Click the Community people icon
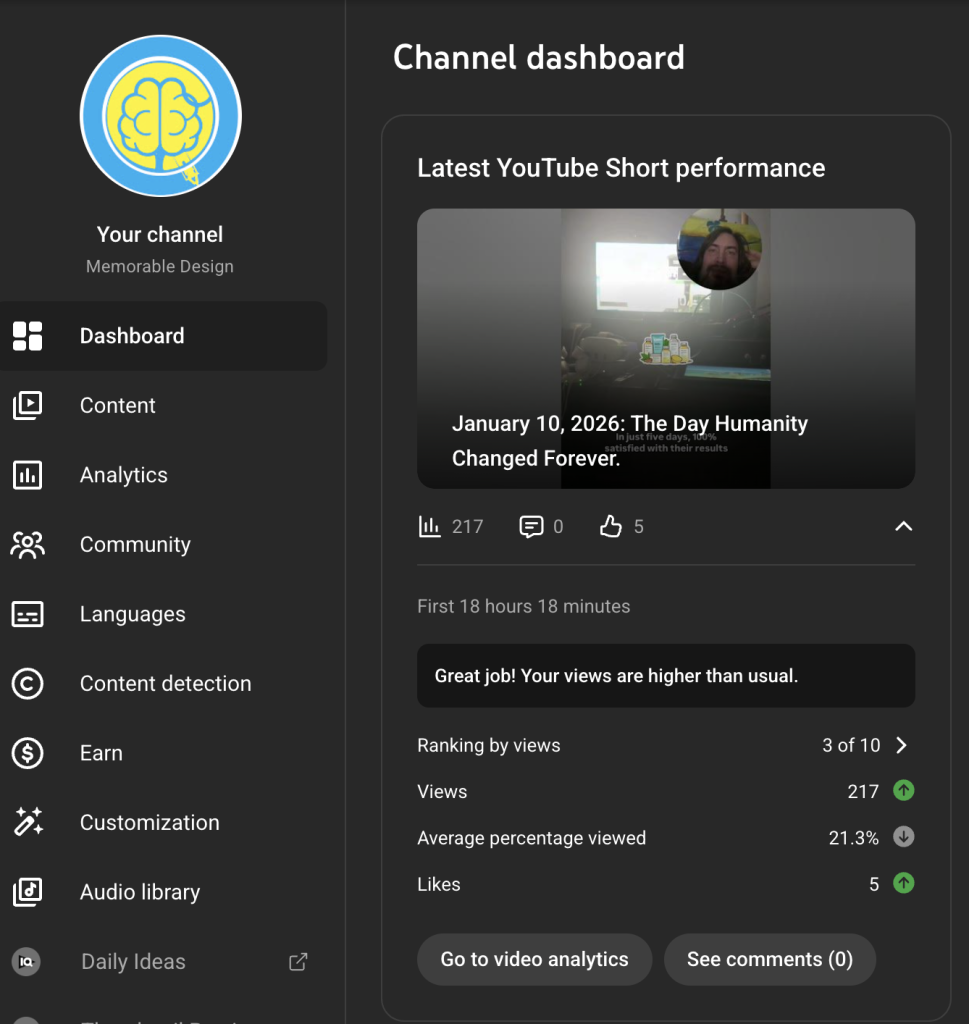Image resolution: width=969 pixels, height=1024 pixels. 27,544
